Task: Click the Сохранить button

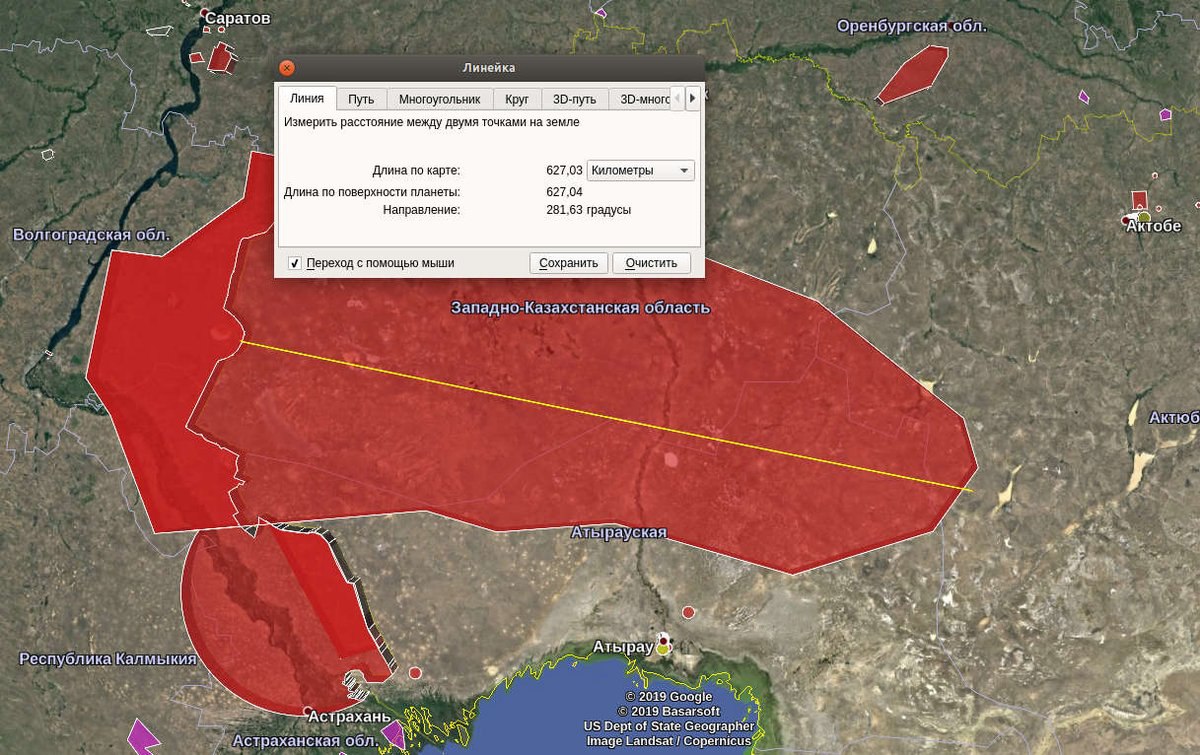Action: point(568,263)
